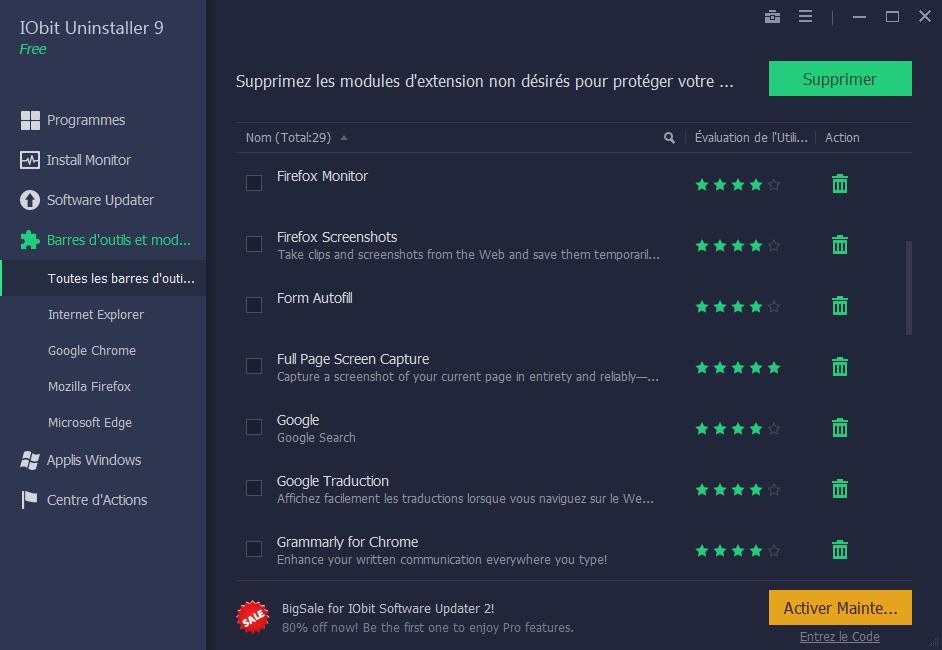The image size is (942, 650).
Task: Open the hamburger menu icon
Action: [805, 16]
